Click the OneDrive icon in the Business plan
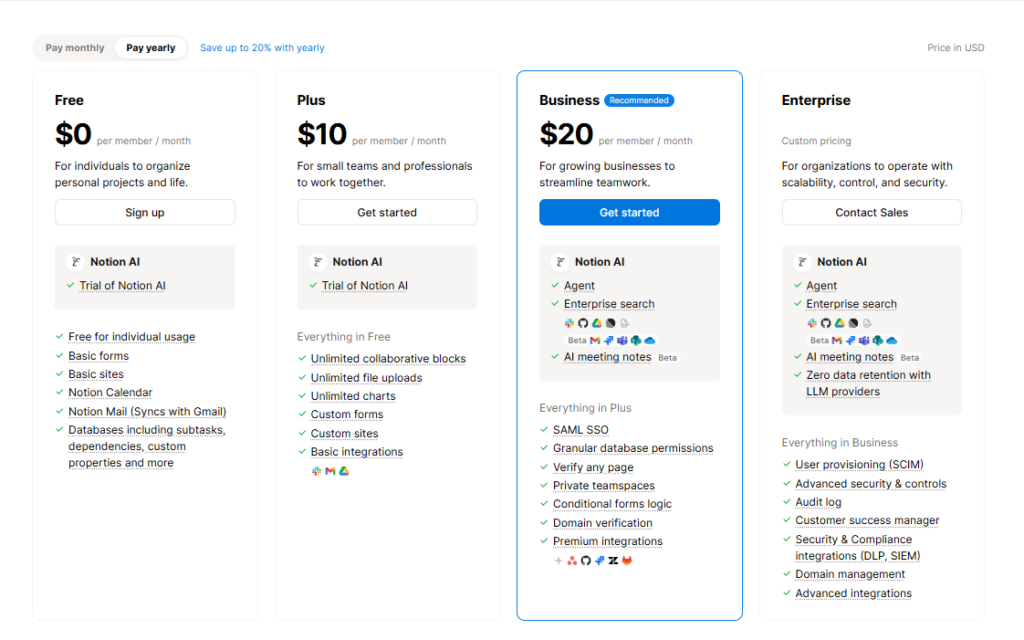The height and width of the screenshot is (640, 1024). point(650,340)
